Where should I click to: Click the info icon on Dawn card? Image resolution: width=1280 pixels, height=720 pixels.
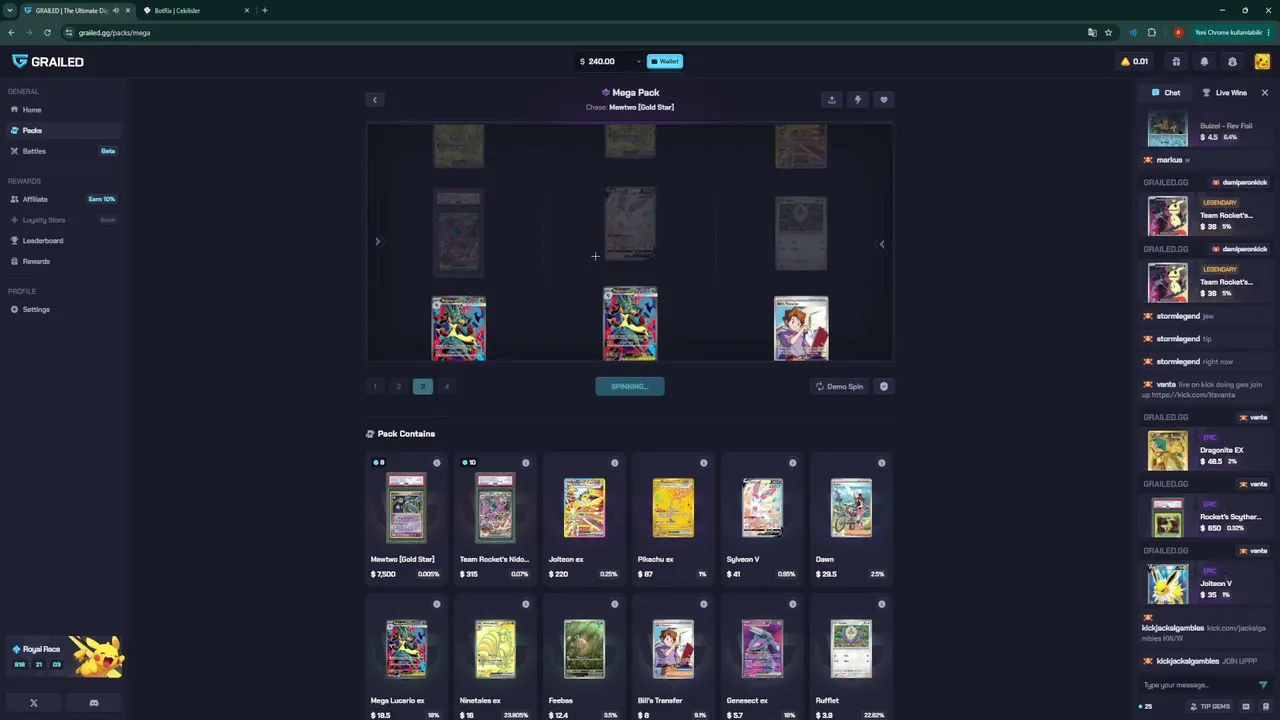882,463
